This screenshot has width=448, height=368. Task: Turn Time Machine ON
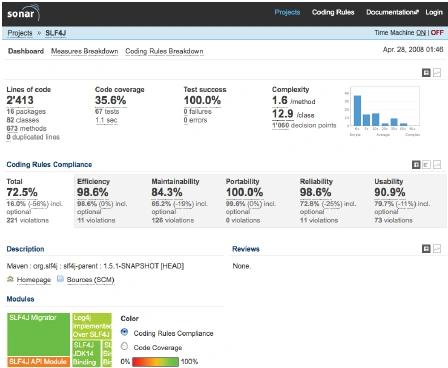421,33
